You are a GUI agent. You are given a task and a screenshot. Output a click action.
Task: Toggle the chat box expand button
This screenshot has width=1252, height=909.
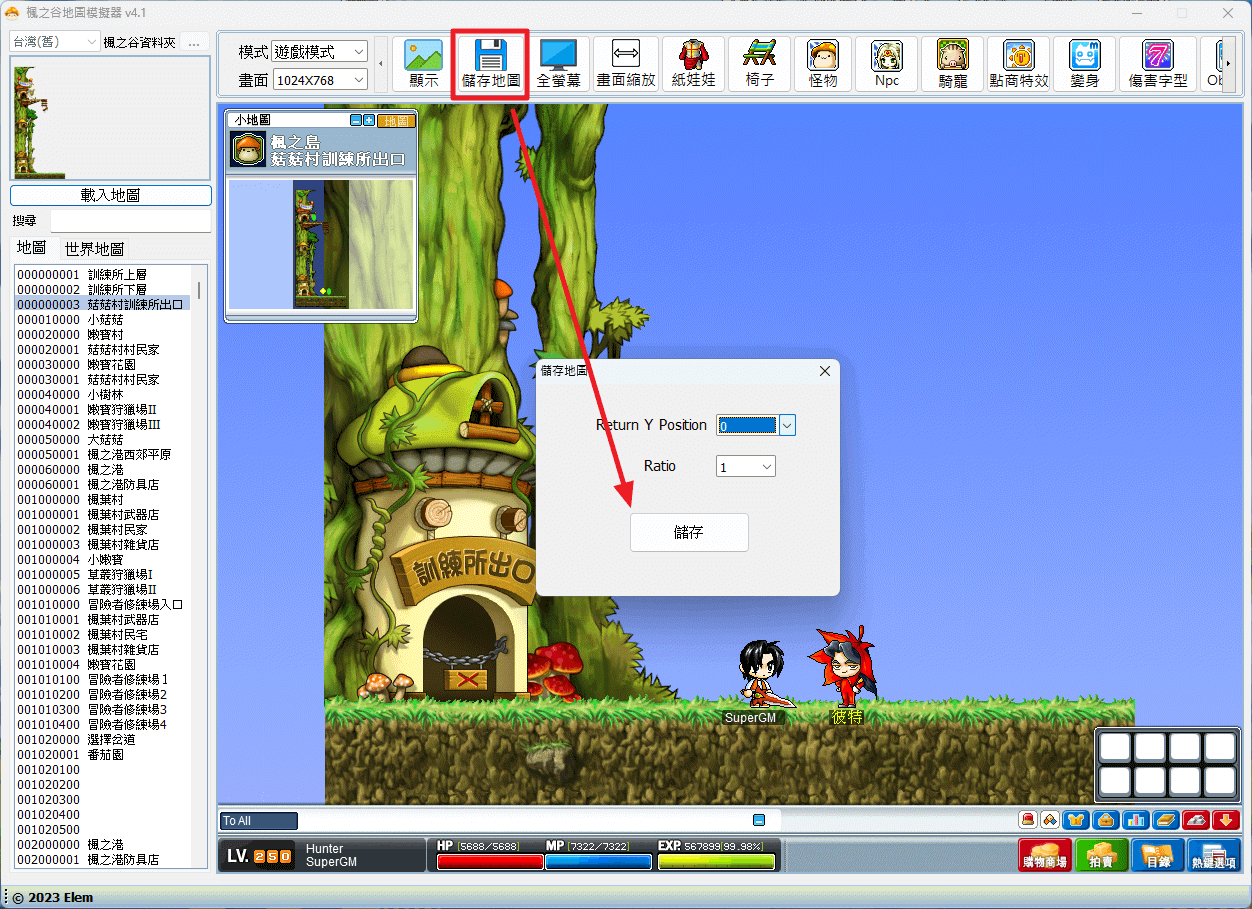tap(759, 820)
